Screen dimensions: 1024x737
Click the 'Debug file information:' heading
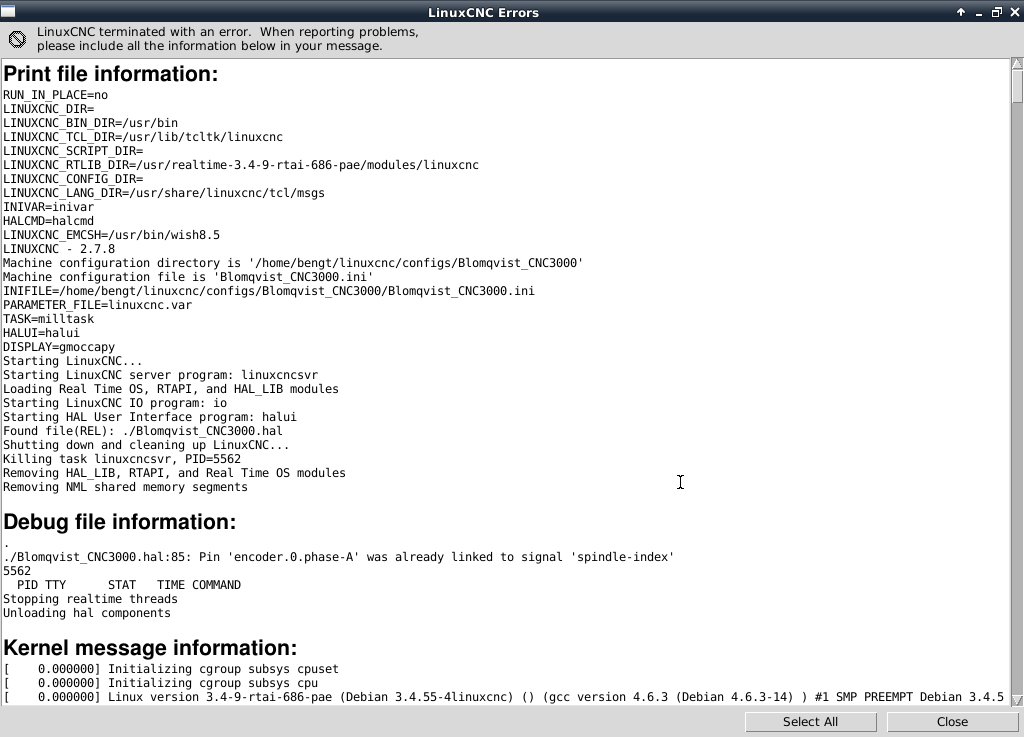(x=120, y=522)
